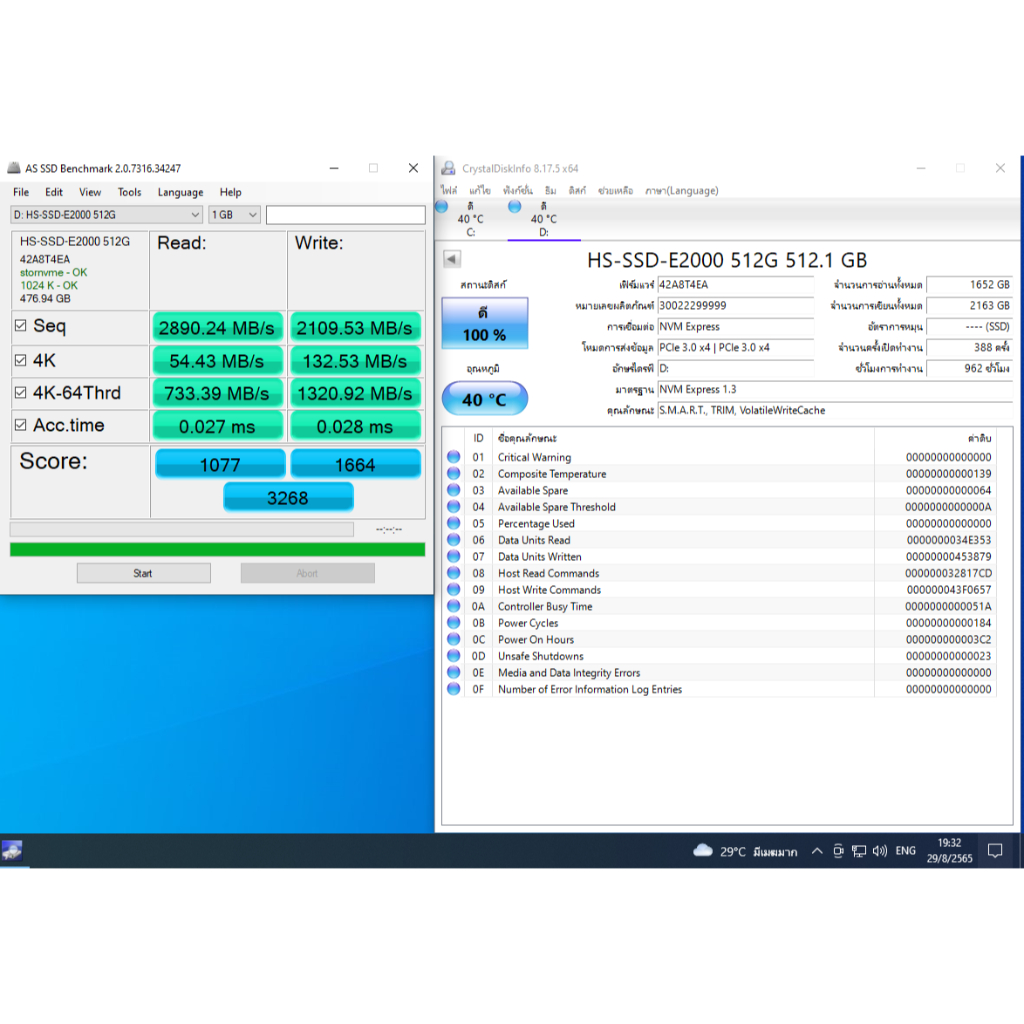Show hidden system tray icons

(817, 851)
